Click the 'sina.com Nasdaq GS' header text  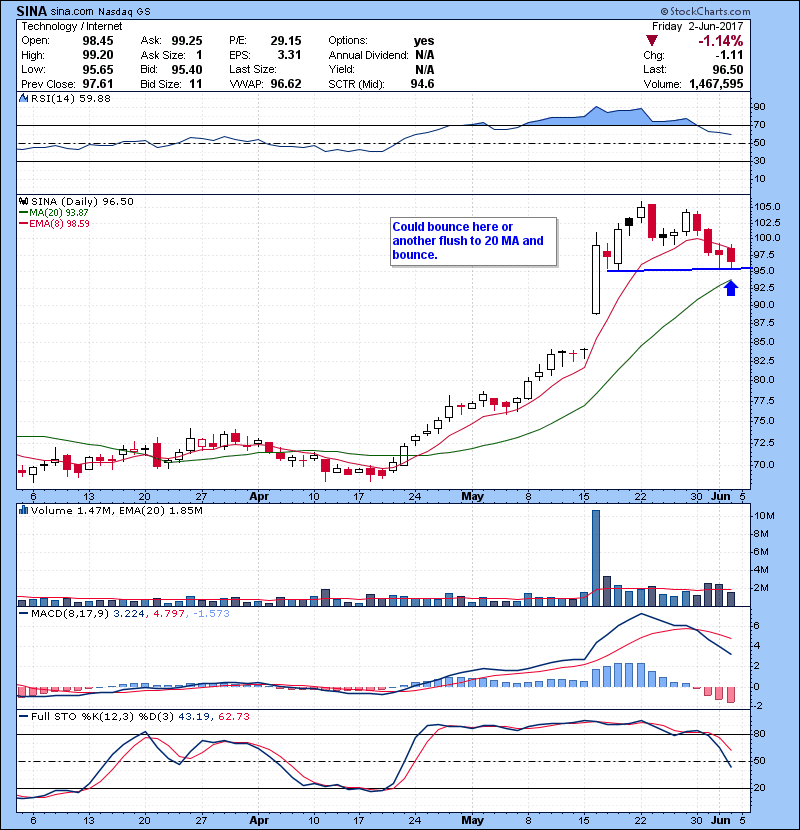click(101, 12)
